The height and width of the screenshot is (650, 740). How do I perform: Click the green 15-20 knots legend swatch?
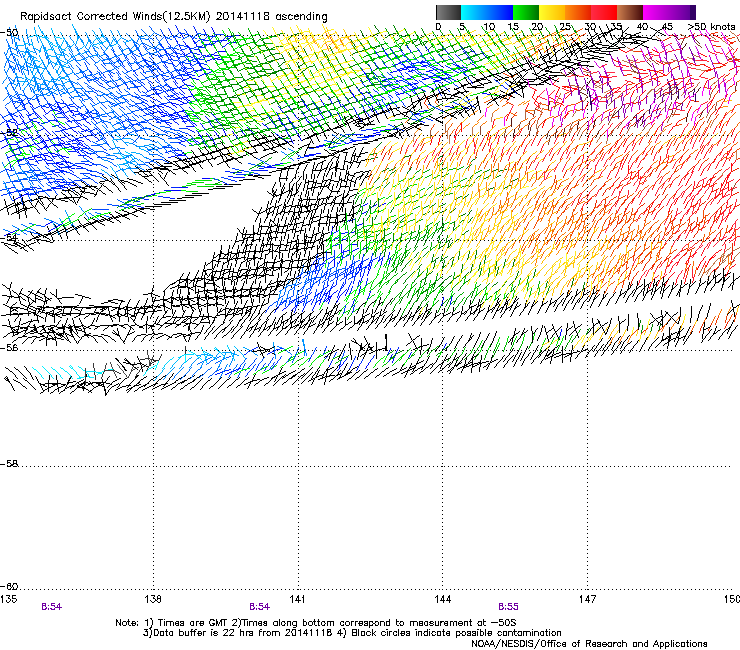pos(526,12)
